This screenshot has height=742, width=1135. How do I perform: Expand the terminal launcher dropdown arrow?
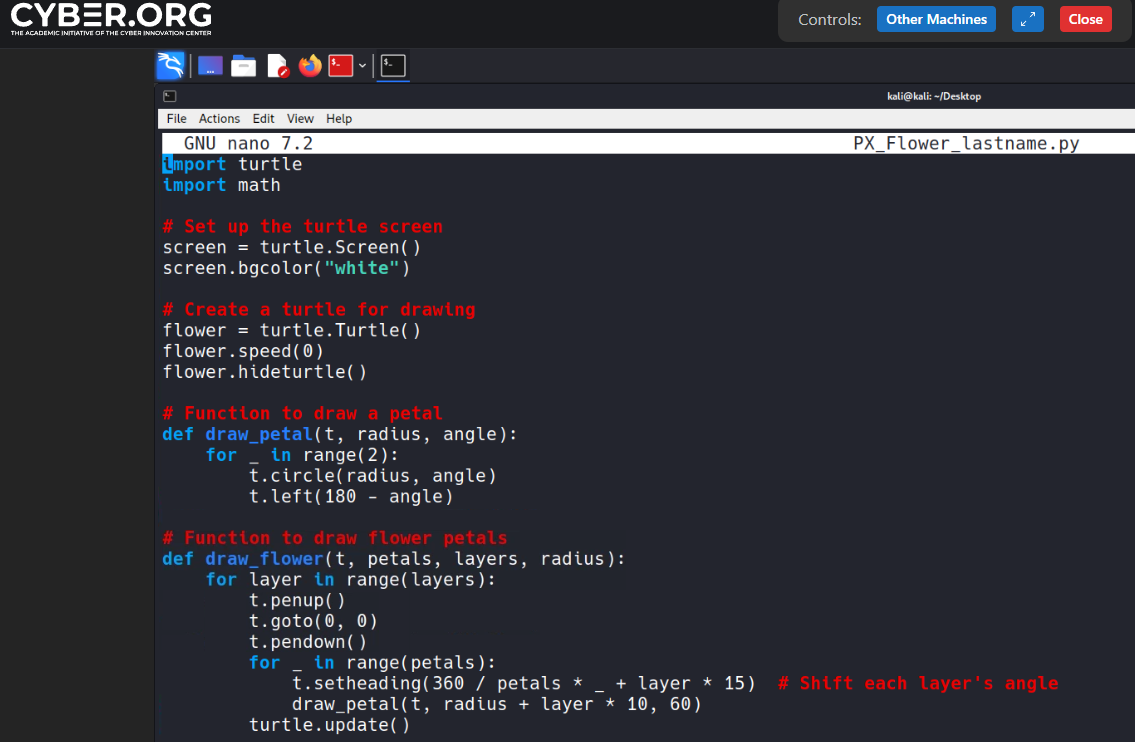[362, 66]
